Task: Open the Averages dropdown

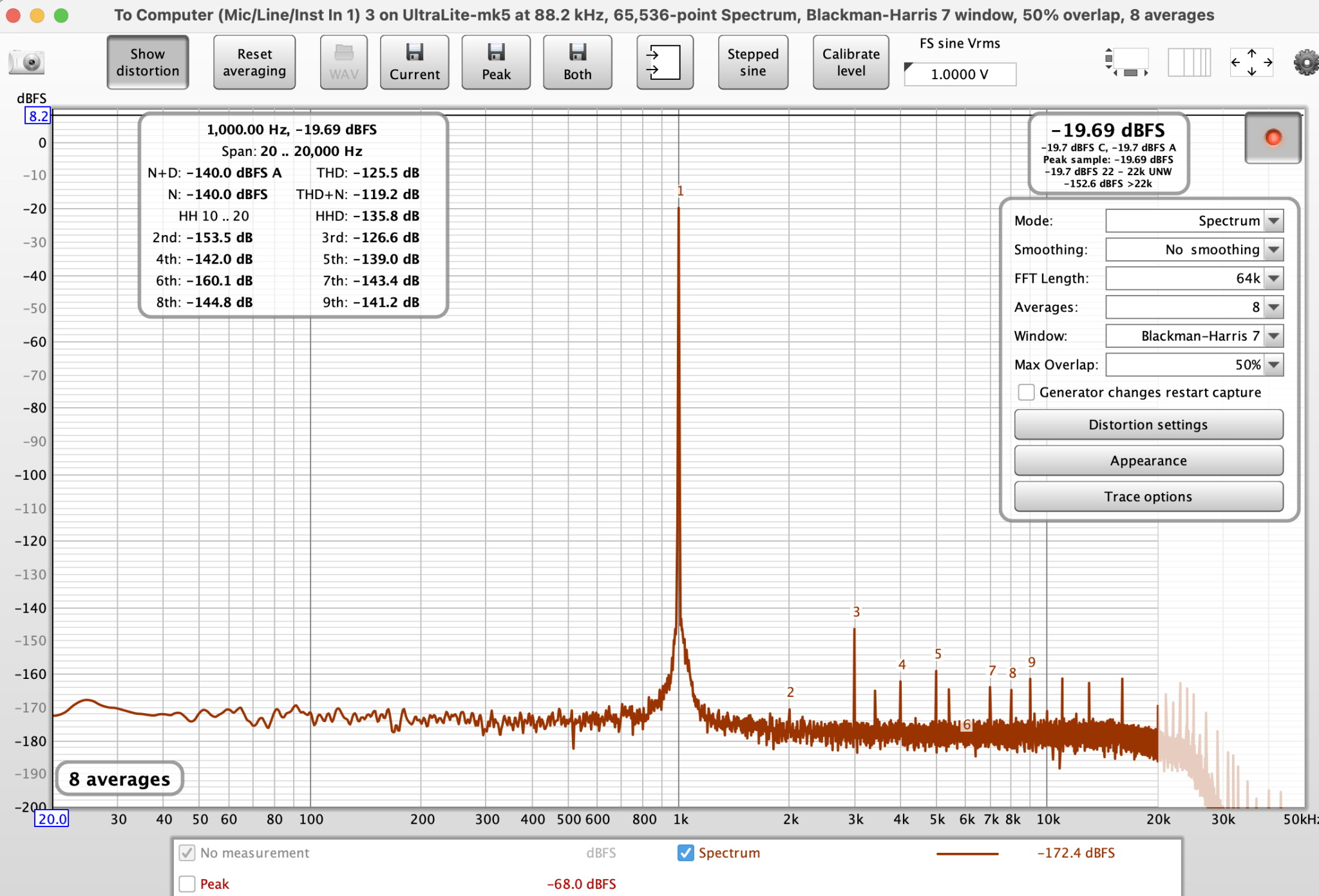Action: (1194, 307)
